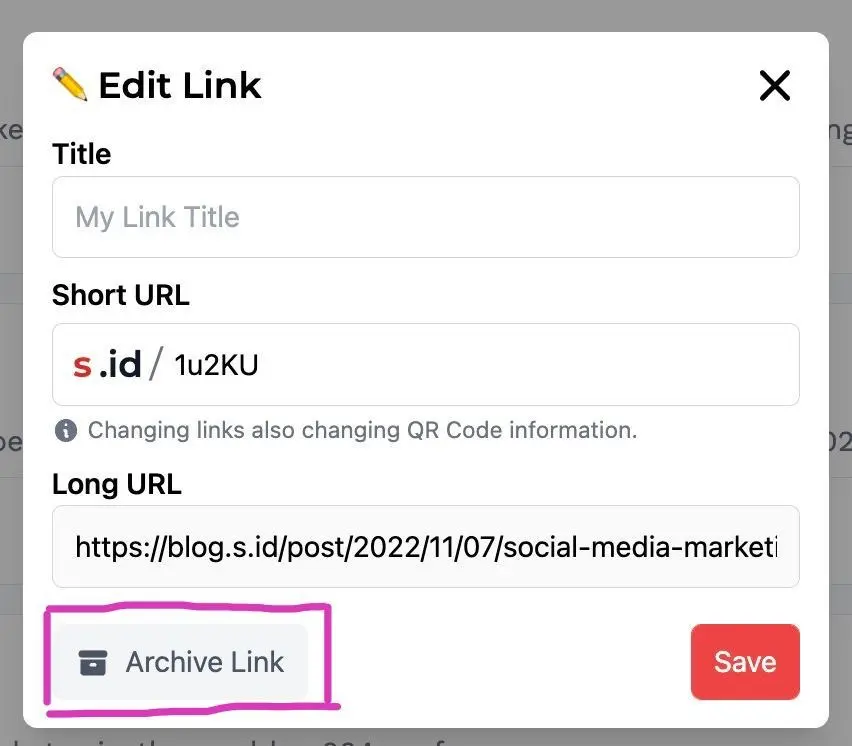852x746 pixels.
Task: Focus the My Link Title field
Action: (x=425, y=217)
